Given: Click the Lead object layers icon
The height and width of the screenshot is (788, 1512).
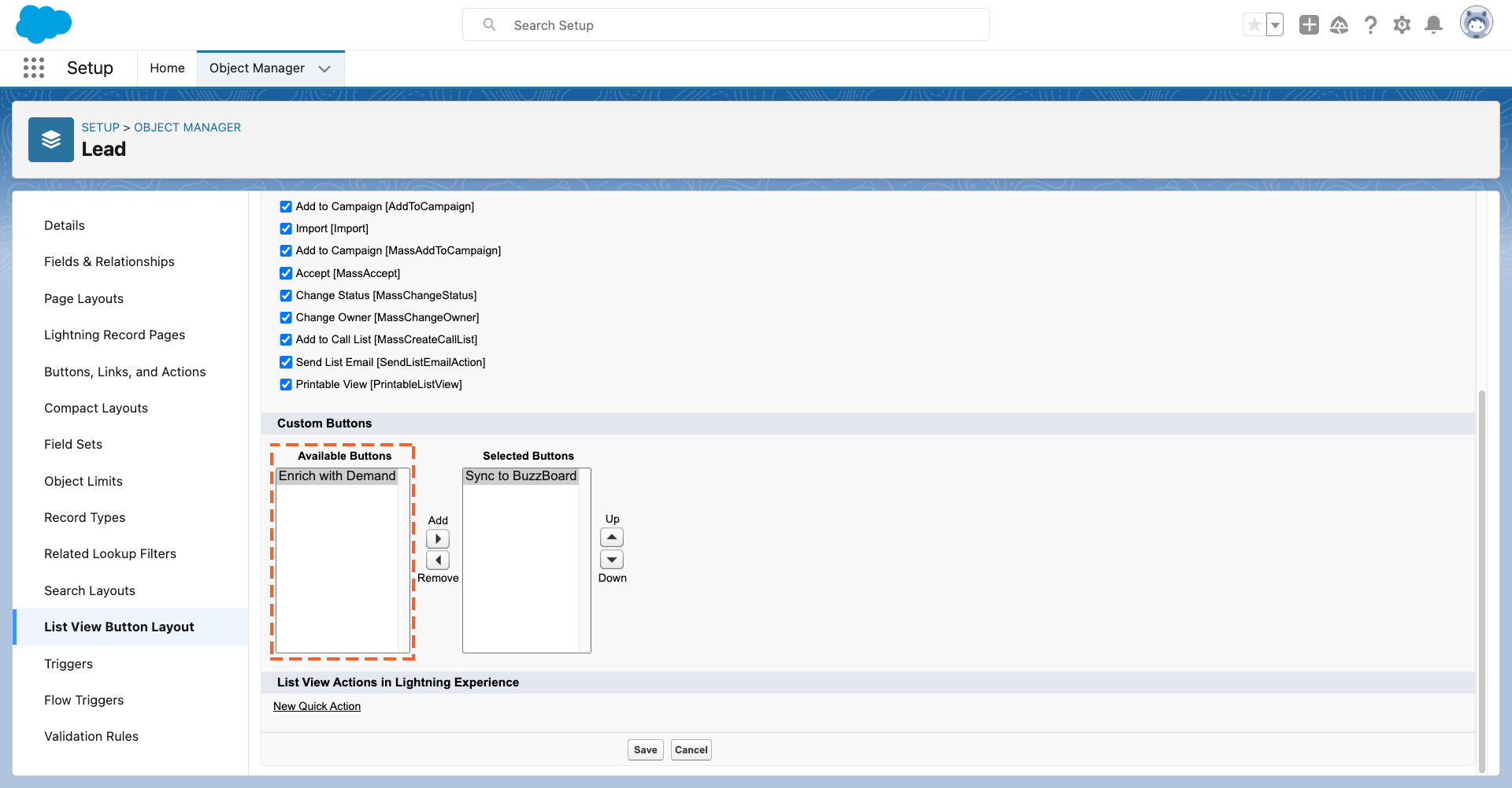Looking at the screenshot, I should click(51, 140).
